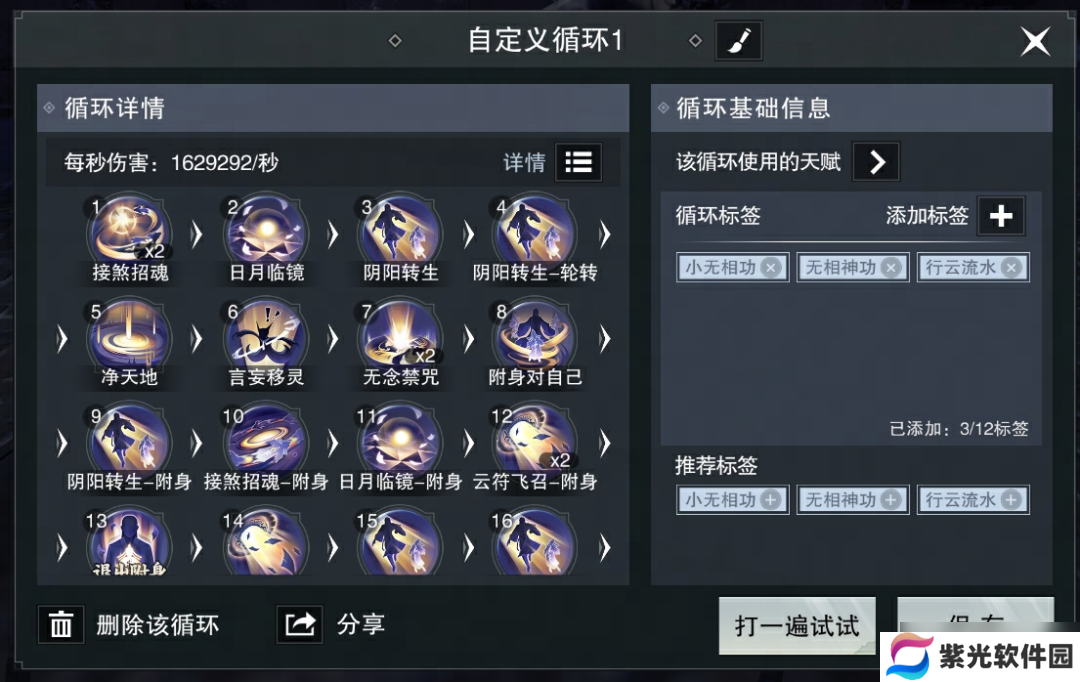Click the trash icon to delete loop
The height and width of the screenshot is (682, 1080).
pyautogui.click(x=61, y=625)
